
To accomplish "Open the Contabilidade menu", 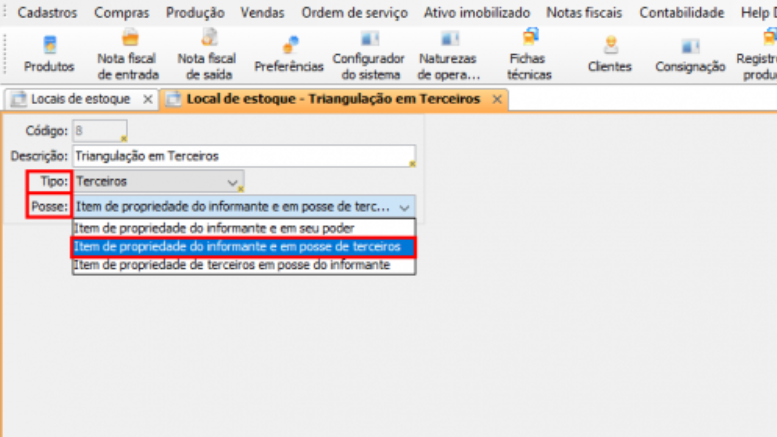I will click(681, 13).
